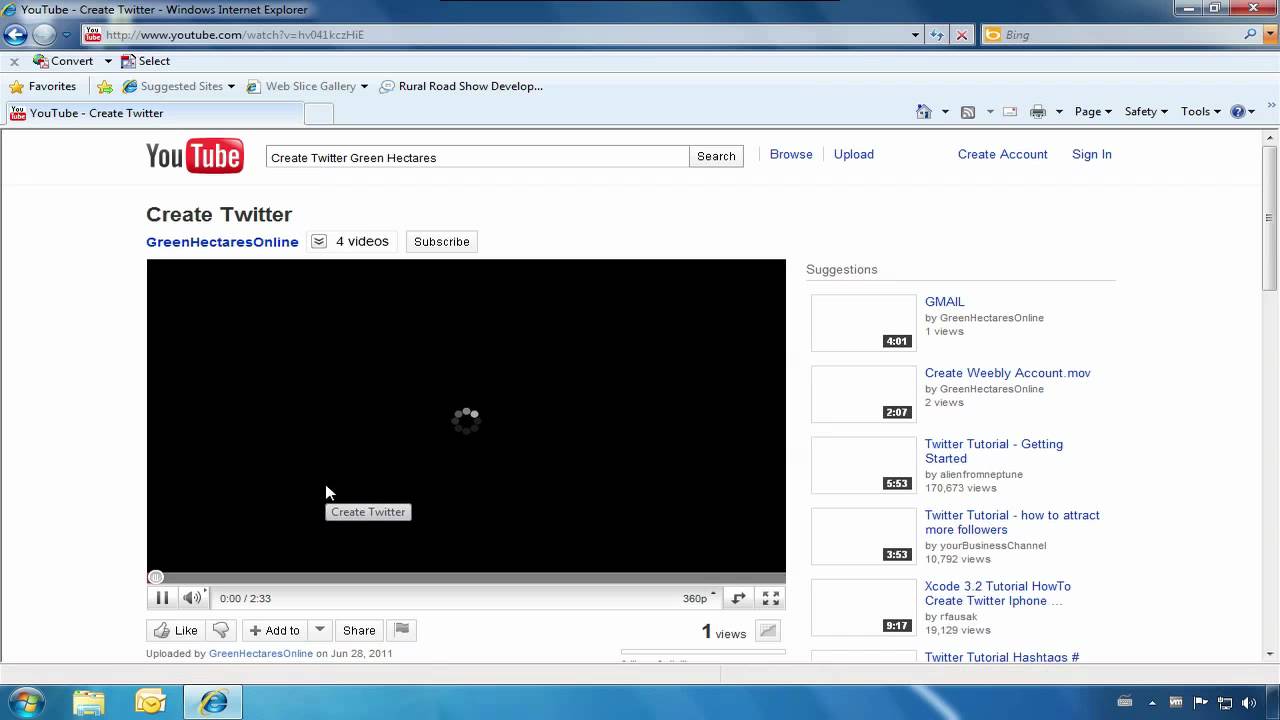The image size is (1280, 720).
Task: Open the Create Weebly Account.mov video link
Action: [1008, 373]
